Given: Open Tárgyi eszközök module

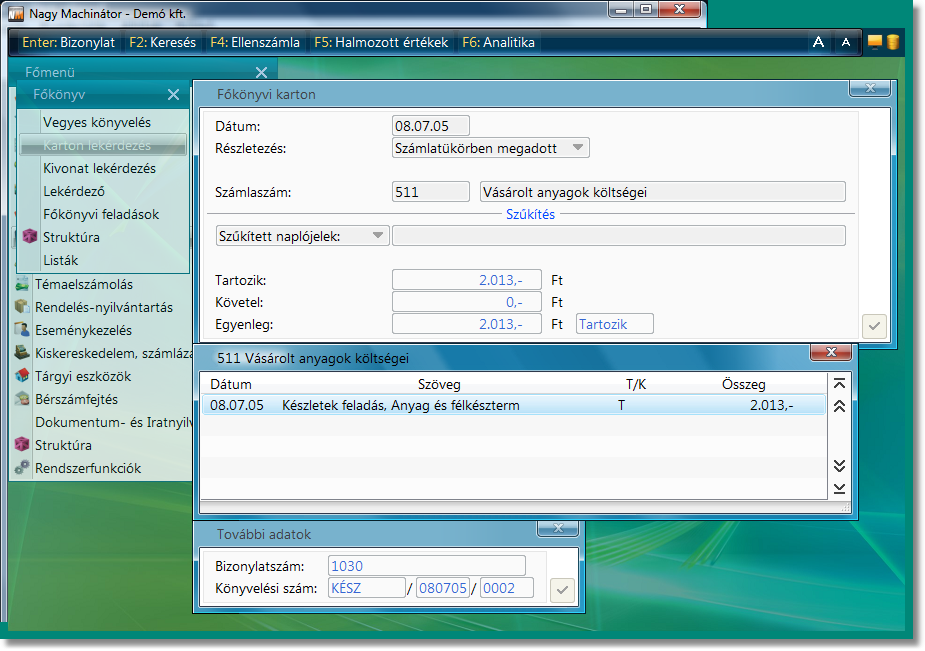Looking at the screenshot, I should [83, 376].
